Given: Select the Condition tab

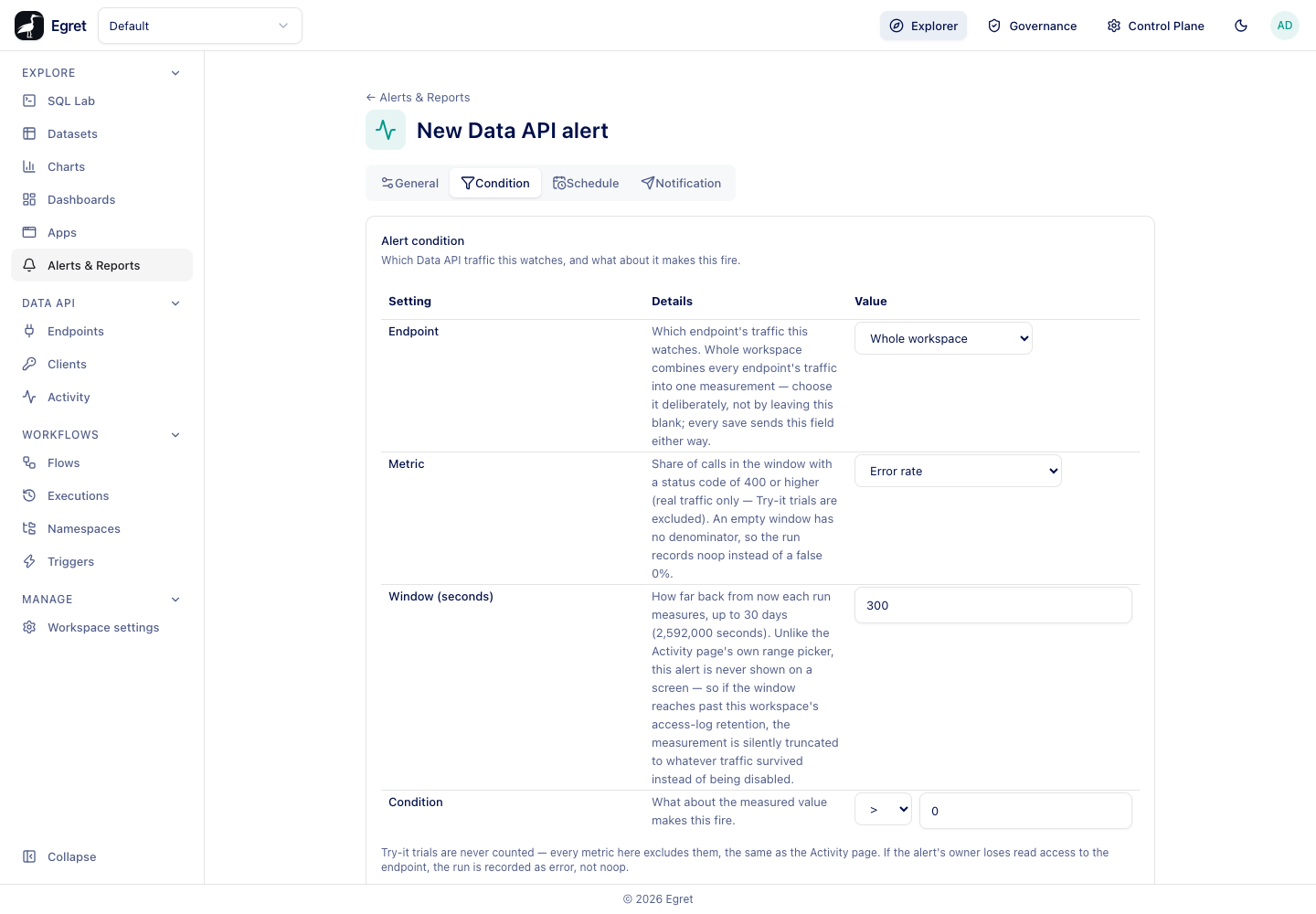Looking at the screenshot, I should [495, 183].
